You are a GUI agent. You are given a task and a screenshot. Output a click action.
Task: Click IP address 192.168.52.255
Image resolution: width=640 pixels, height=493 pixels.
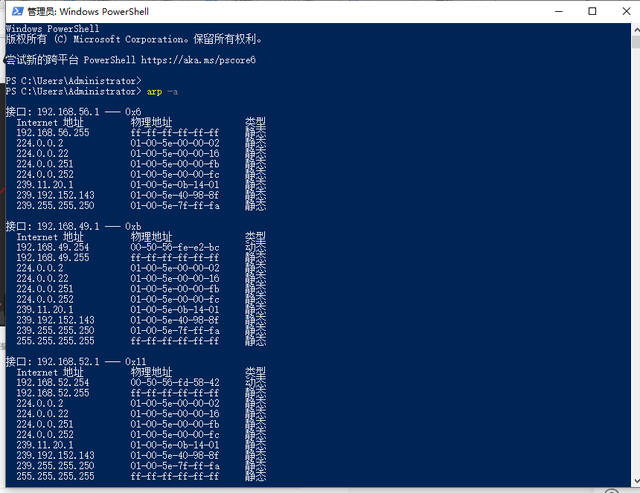(53, 393)
